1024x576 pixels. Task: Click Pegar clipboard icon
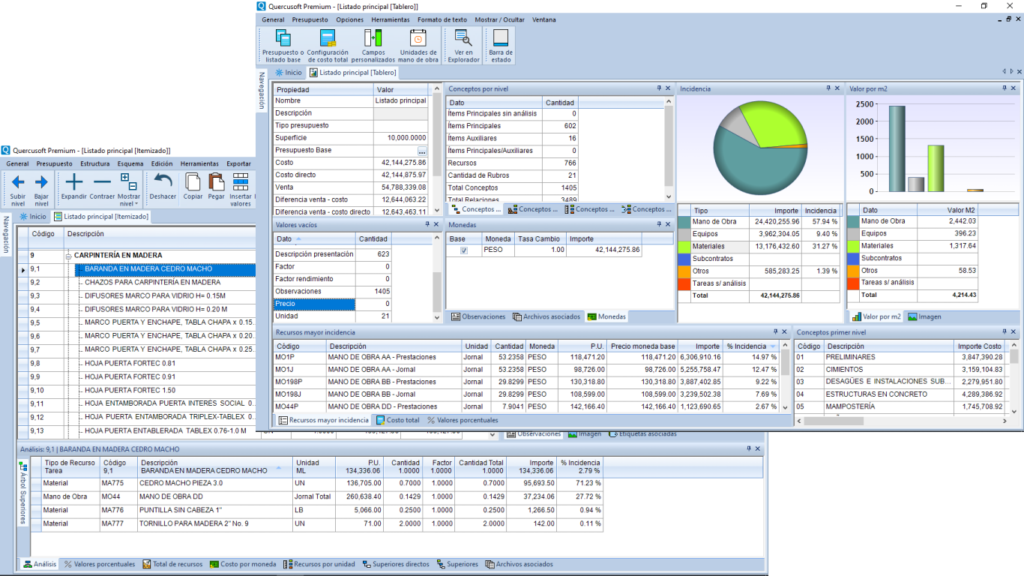216,182
